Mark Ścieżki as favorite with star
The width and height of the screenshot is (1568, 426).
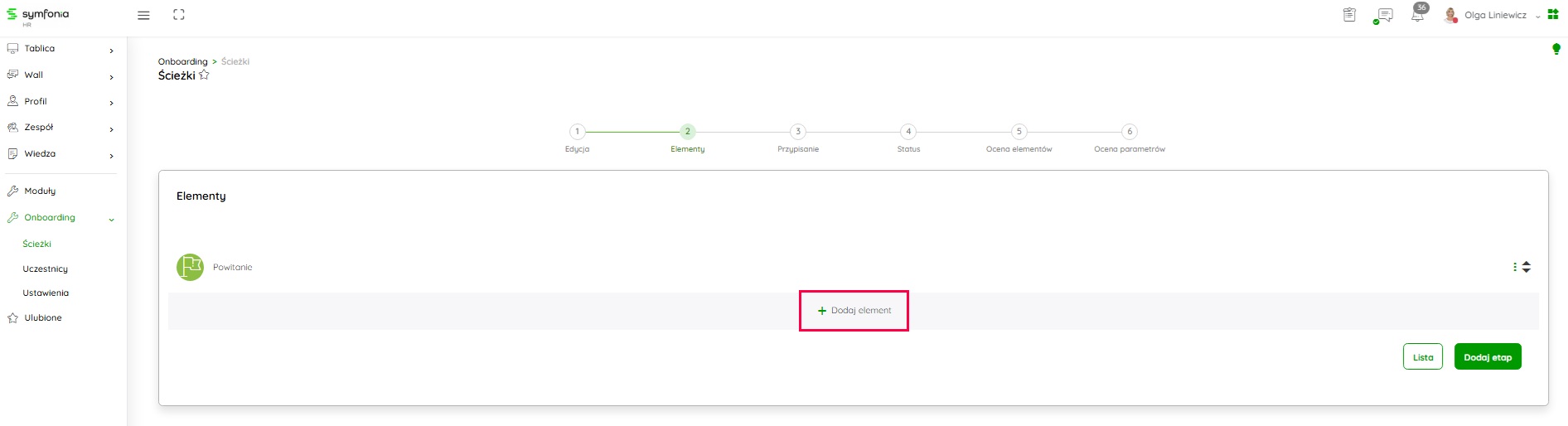[204, 75]
